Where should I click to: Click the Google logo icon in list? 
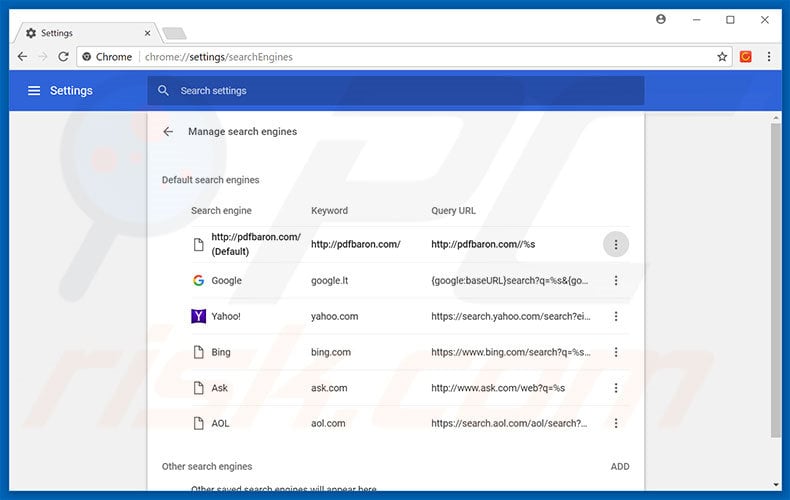199,281
